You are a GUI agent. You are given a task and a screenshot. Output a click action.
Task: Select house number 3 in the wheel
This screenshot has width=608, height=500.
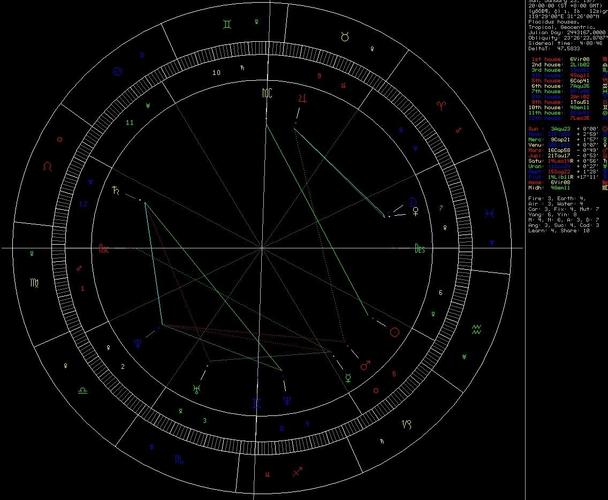click(205, 420)
